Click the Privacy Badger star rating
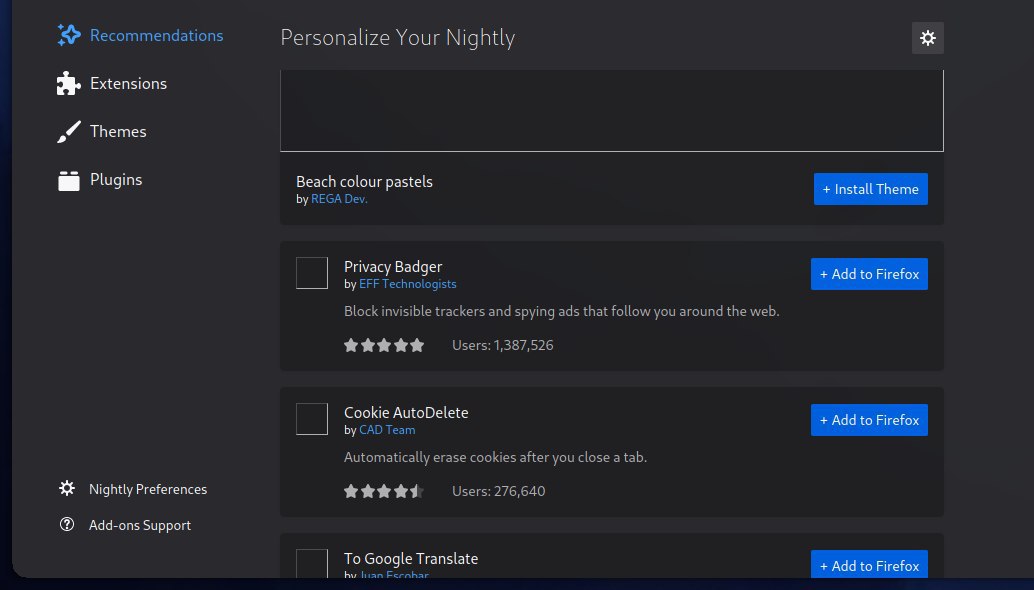1034x590 pixels. [x=384, y=345]
